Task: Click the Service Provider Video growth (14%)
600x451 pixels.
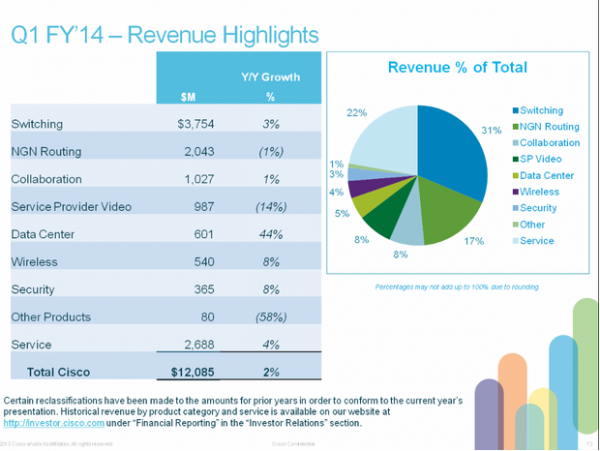Action: (x=271, y=207)
